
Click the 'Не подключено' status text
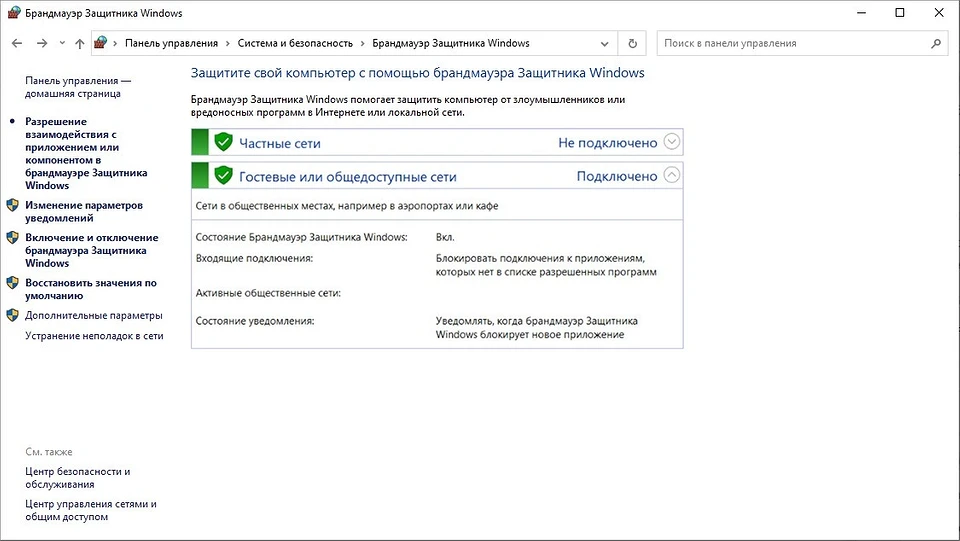coord(607,143)
